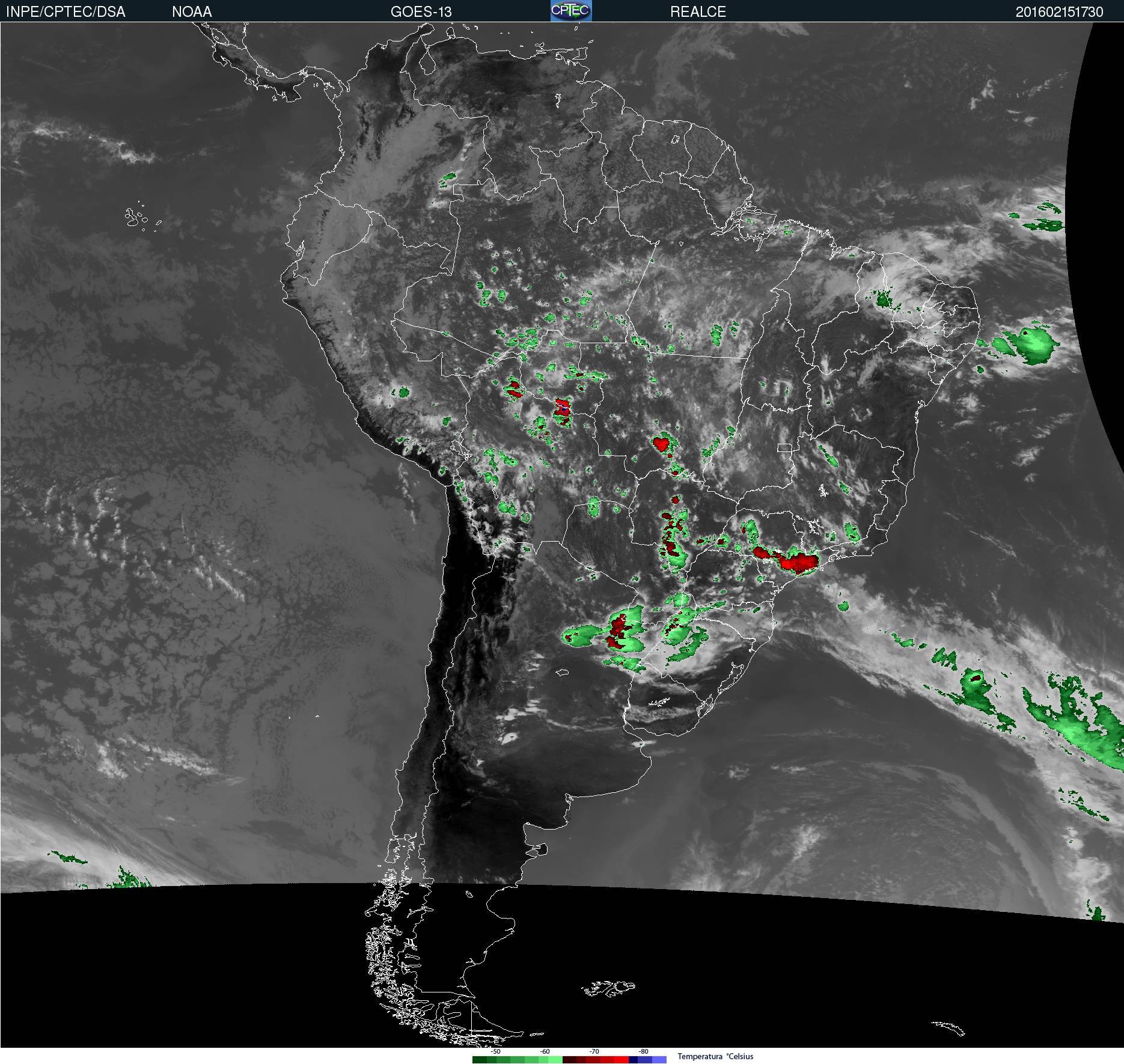Click the 201602151730 timestamp
The image size is (1124, 1064).
coord(1059,12)
